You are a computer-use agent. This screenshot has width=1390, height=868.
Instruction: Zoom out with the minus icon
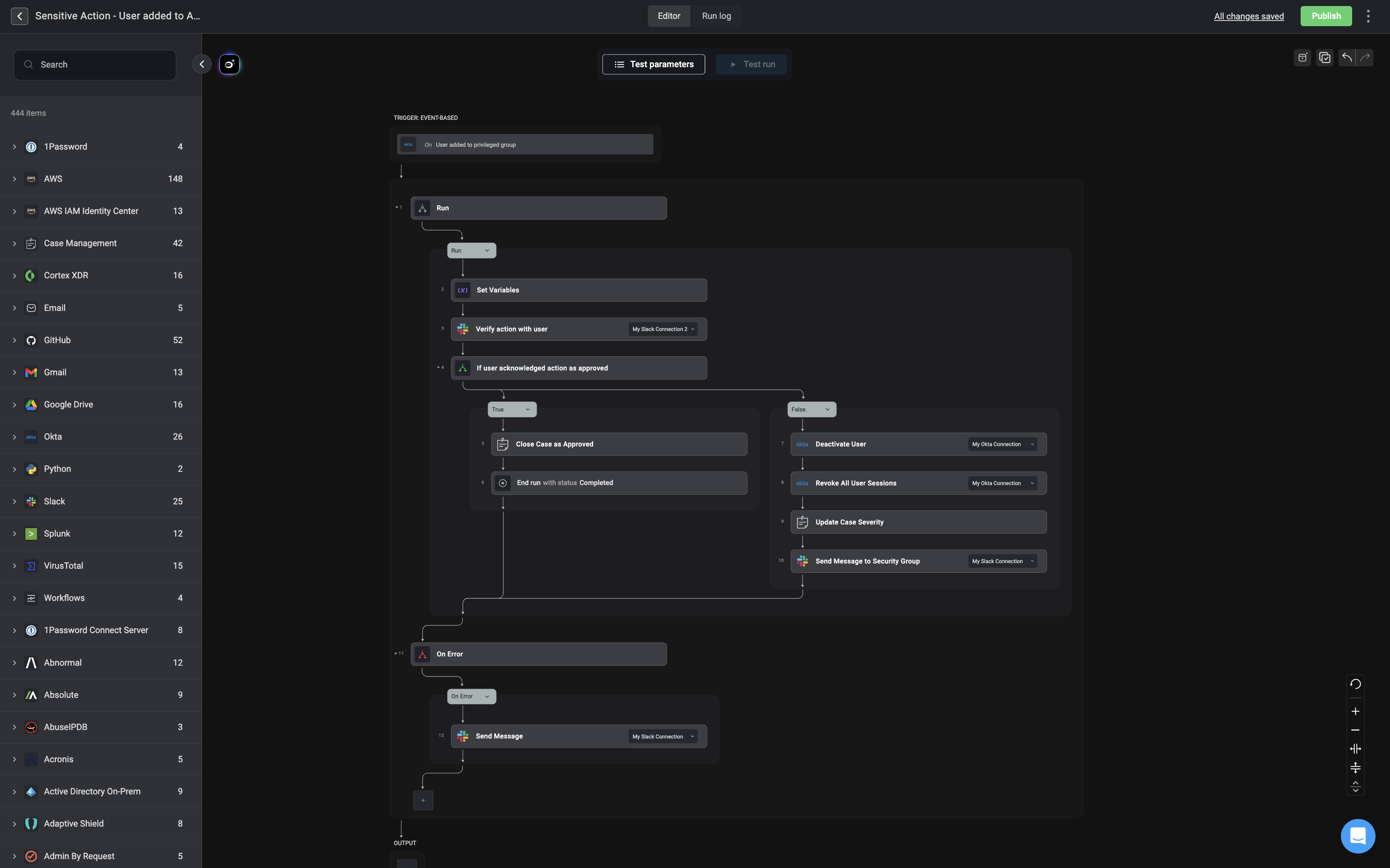(1355, 730)
